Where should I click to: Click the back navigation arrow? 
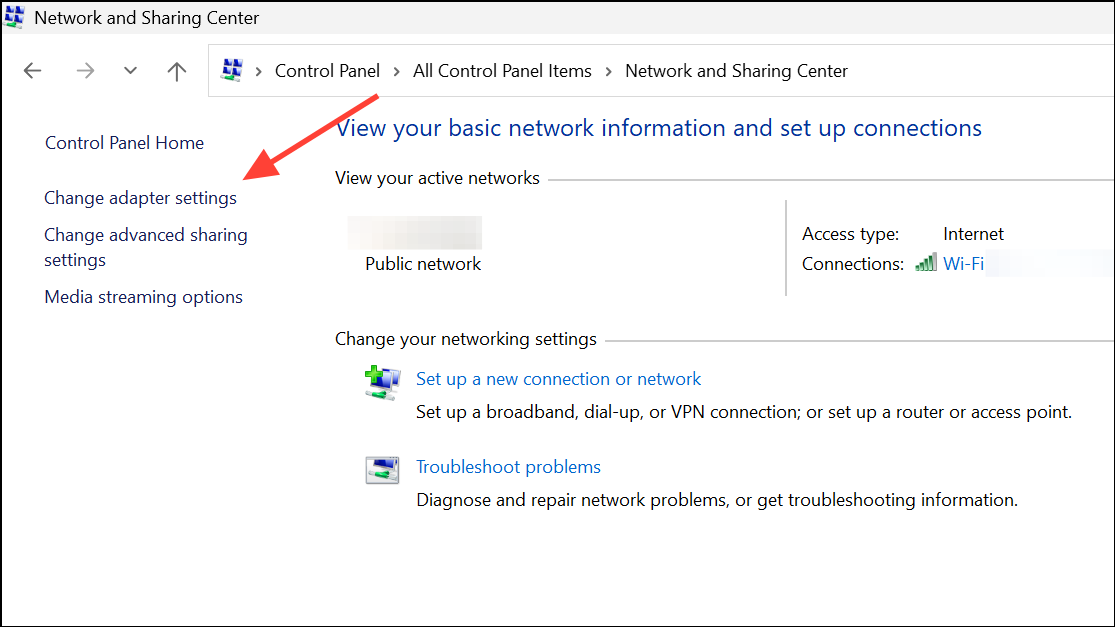pos(32,71)
